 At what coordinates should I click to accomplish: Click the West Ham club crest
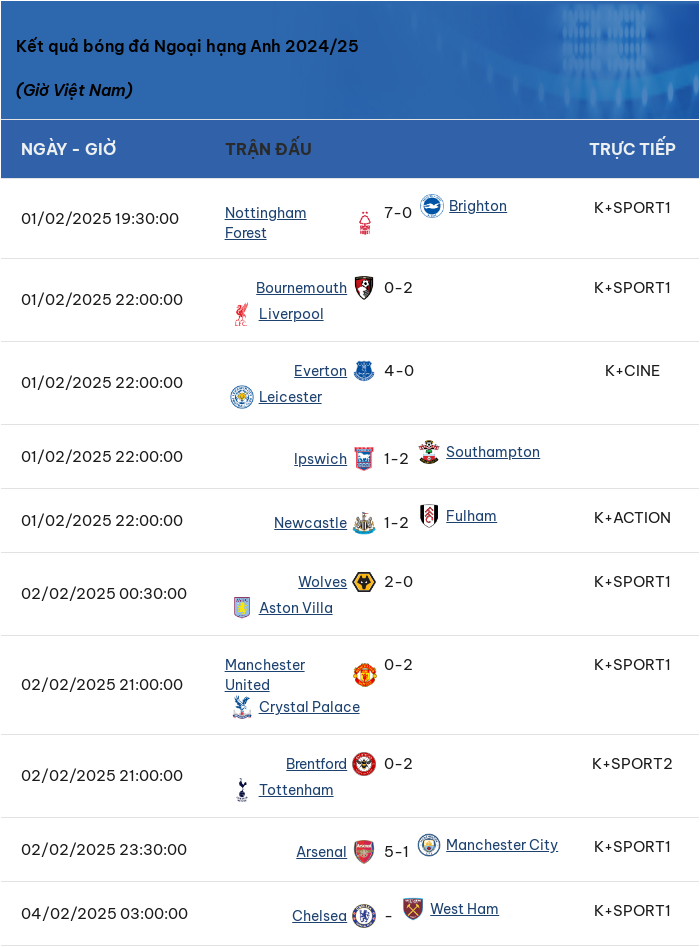point(413,908)
